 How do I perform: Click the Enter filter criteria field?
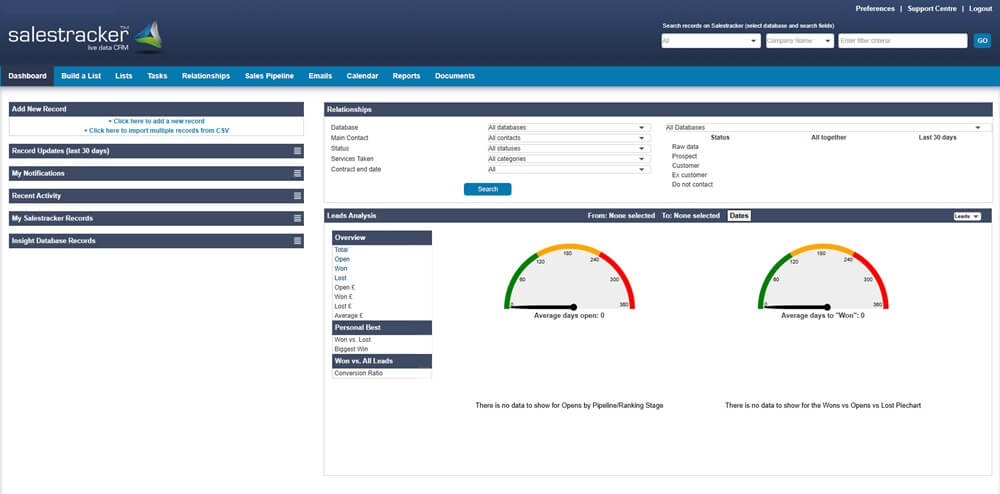902,41
